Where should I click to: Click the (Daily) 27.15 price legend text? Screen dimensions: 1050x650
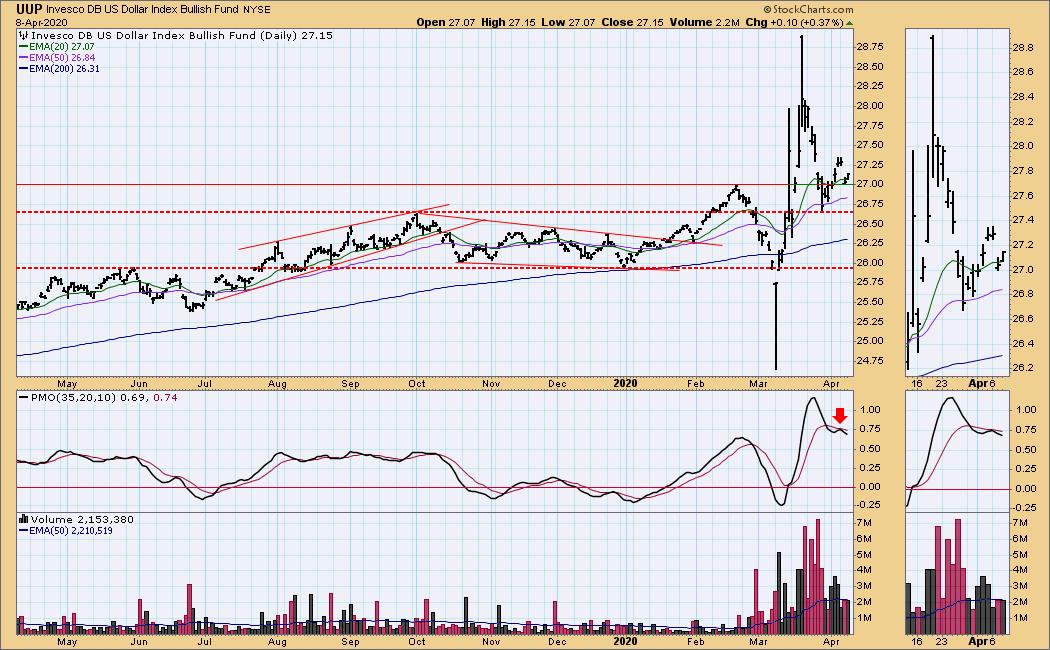296,35
